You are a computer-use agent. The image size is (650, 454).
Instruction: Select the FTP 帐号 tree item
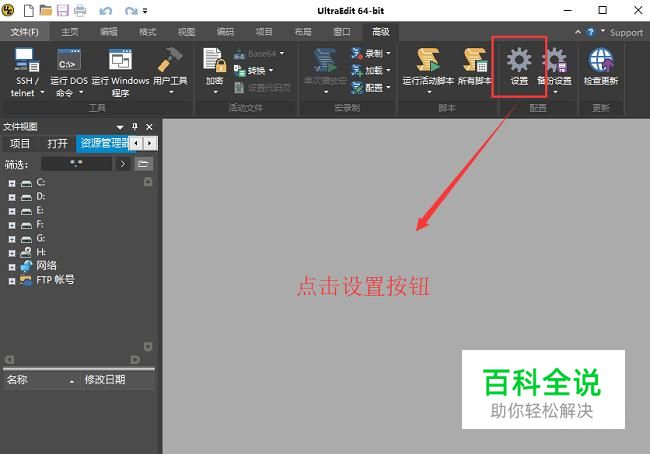[55, 280]
